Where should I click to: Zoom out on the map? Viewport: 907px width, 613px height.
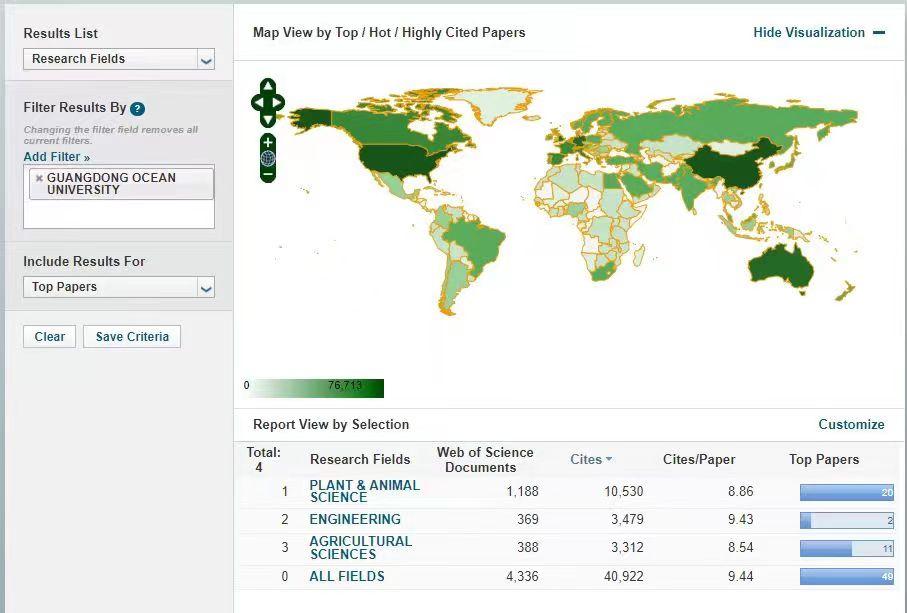(268, 175)
